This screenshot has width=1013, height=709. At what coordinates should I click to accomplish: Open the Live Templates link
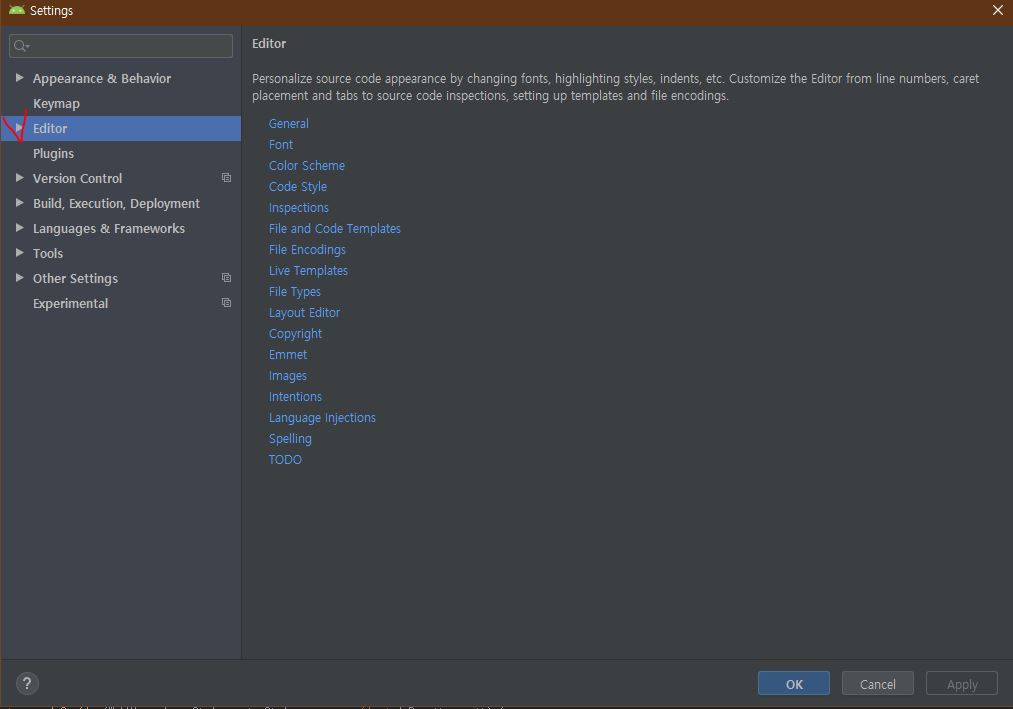coord(308,271)
